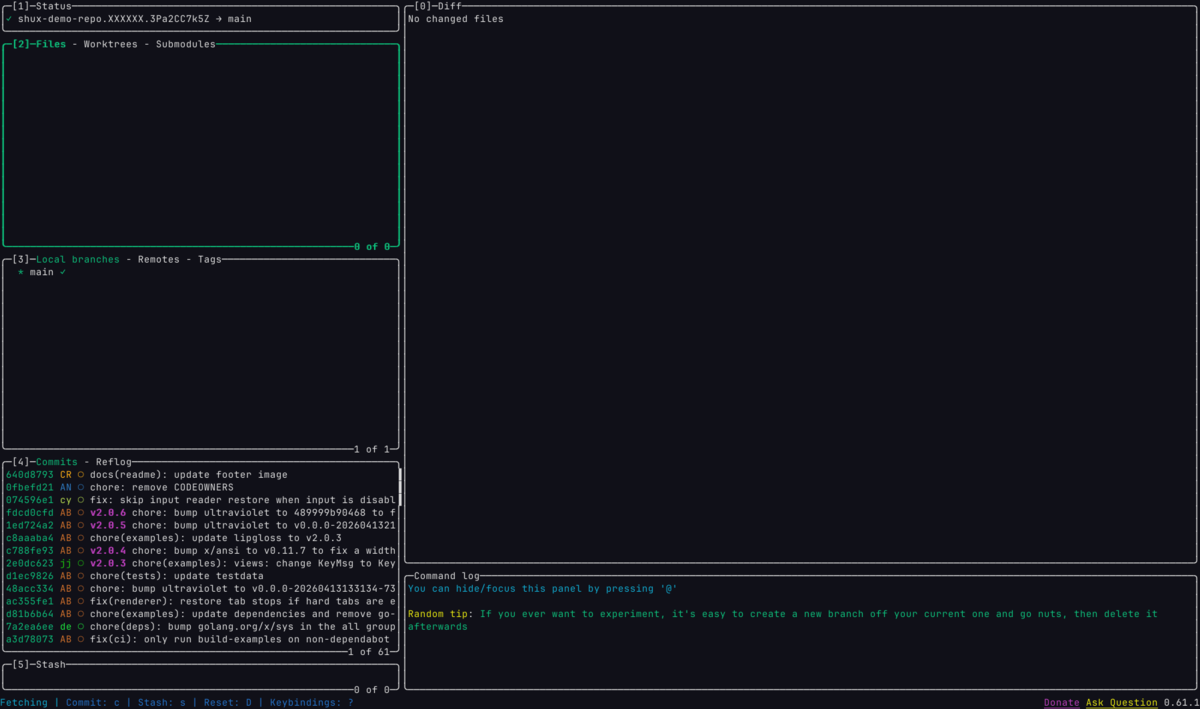1200x709 pixels.
Task: Click the 'No changed files' text
Action: pos(456,19)
